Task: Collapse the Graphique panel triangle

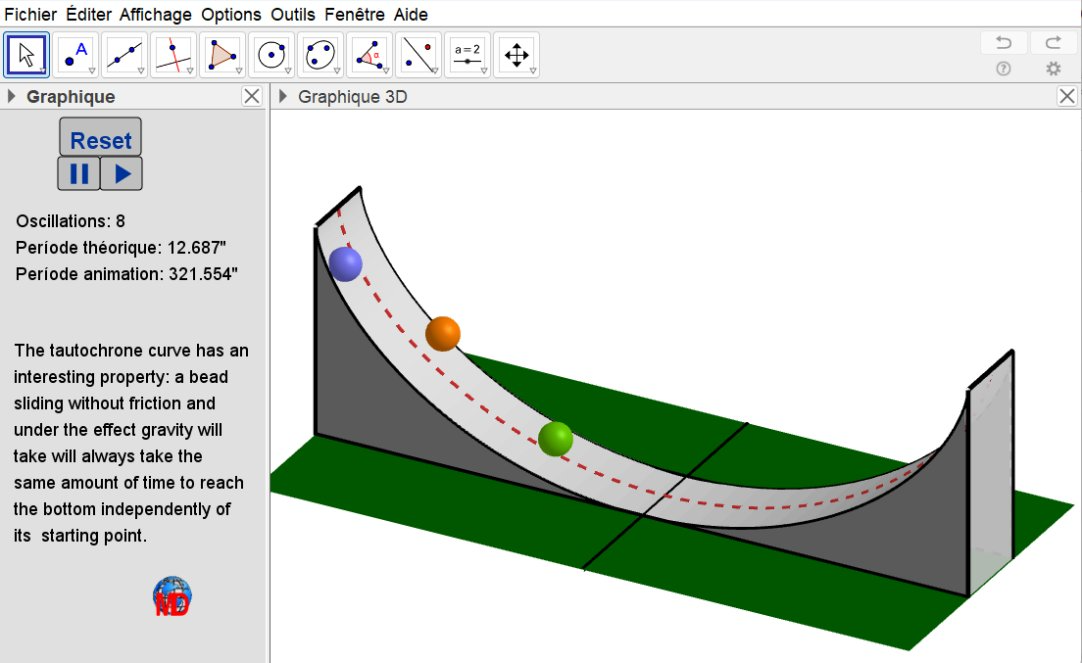Action: pyautogui.click(x=12, y=97)
